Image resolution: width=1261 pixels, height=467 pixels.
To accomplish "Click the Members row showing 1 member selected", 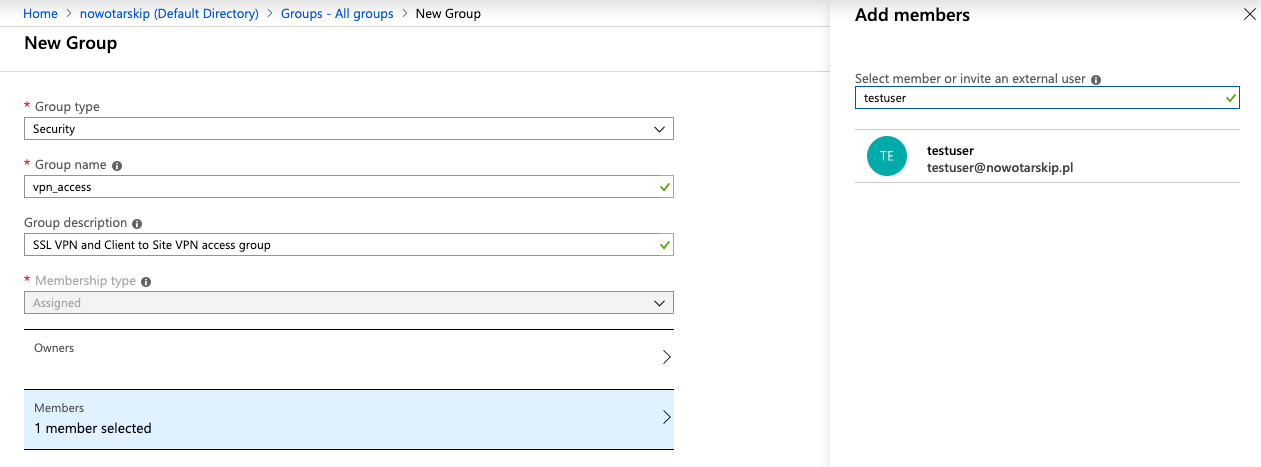I will pyautogui.click(x=340, y=419).
